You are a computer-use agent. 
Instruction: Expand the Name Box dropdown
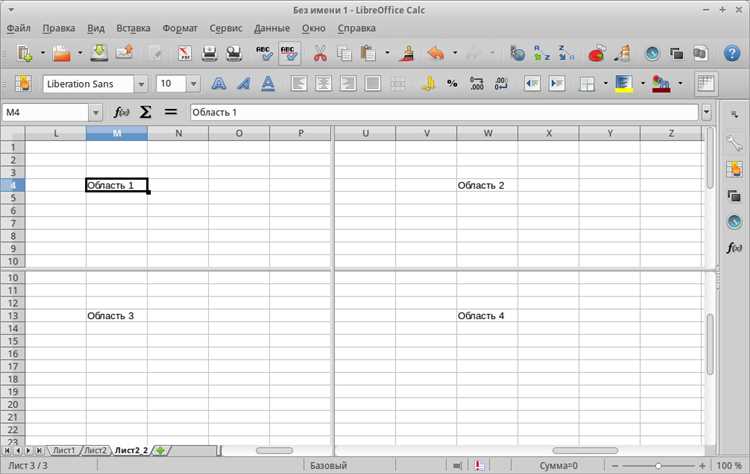(96, 112)
